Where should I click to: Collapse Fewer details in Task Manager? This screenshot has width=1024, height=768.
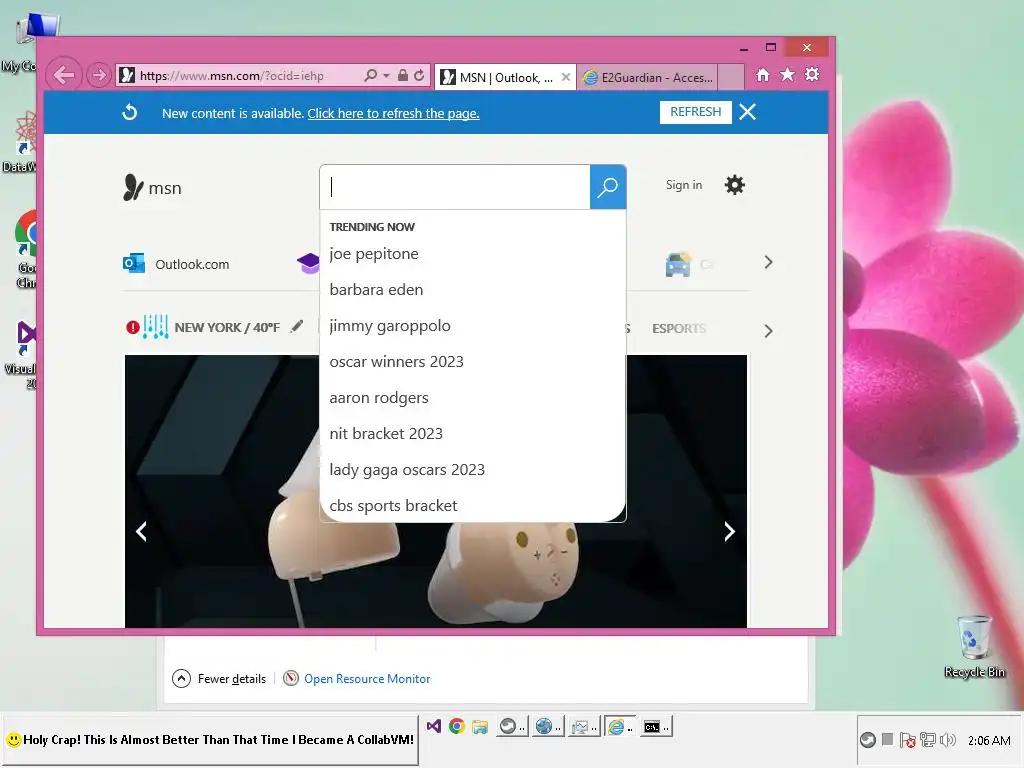coord(219,679)
